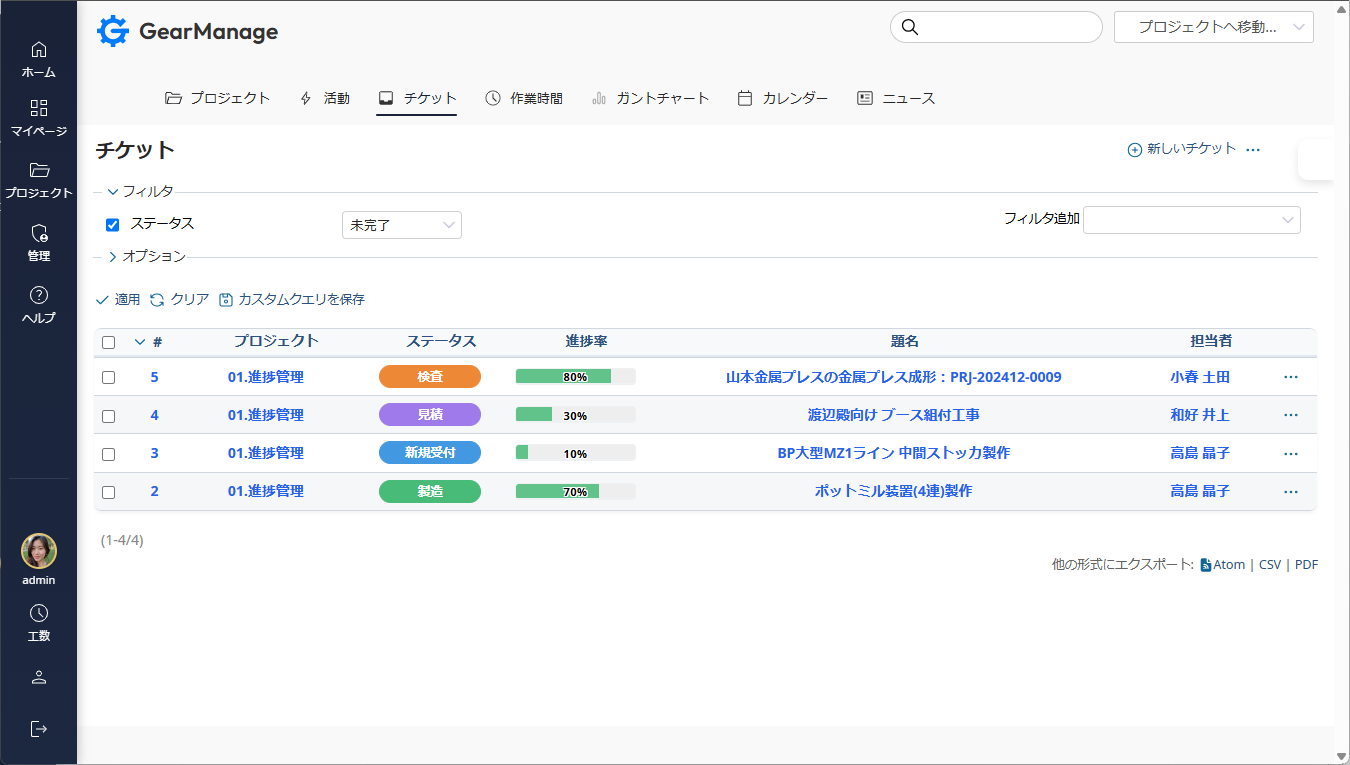Click the ヘルプ help question icon

[x=39, y=295]
